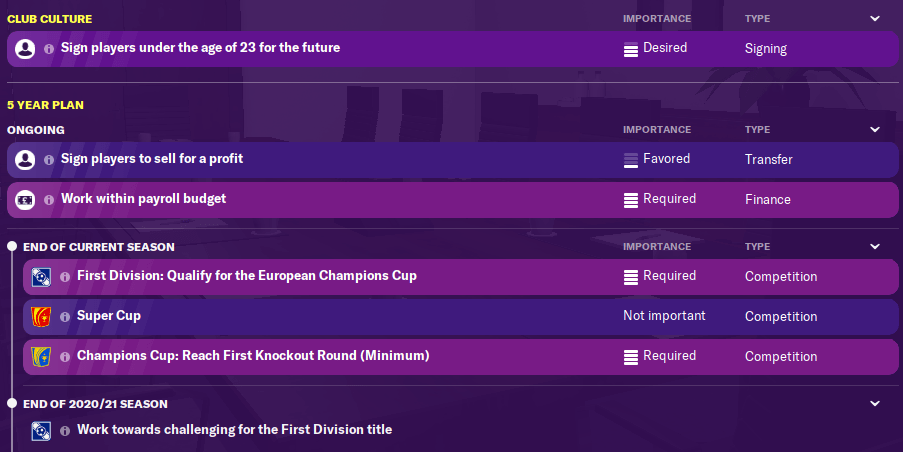
Task: Click the league badge beside 'Work towards challenging for title'
Action: pos(41,430)
